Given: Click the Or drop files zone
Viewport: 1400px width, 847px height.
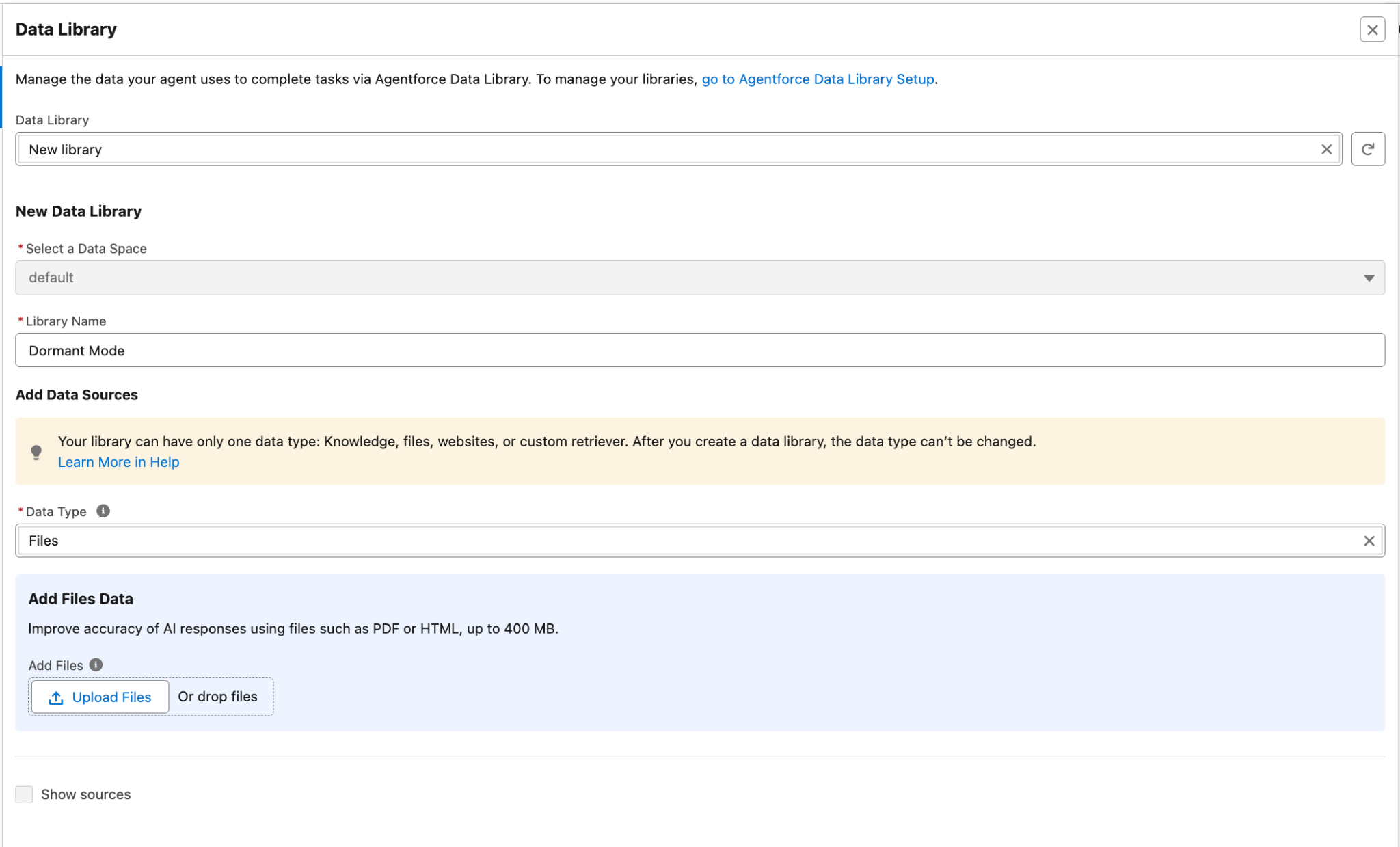Looking at the screenshot, I should tap(217, 697).
